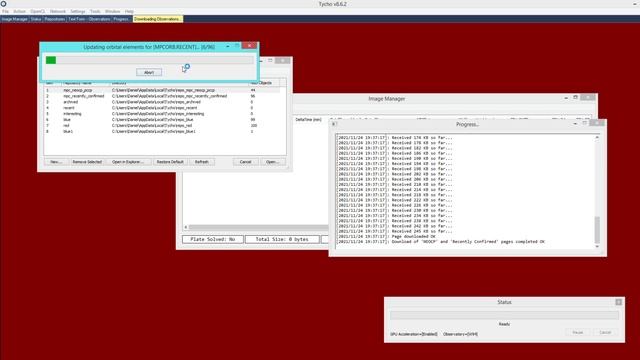Switch to the Progress window tab
The height and width of the screenshot is (360, 640).
pyautogui.click(x=121, y=19)
